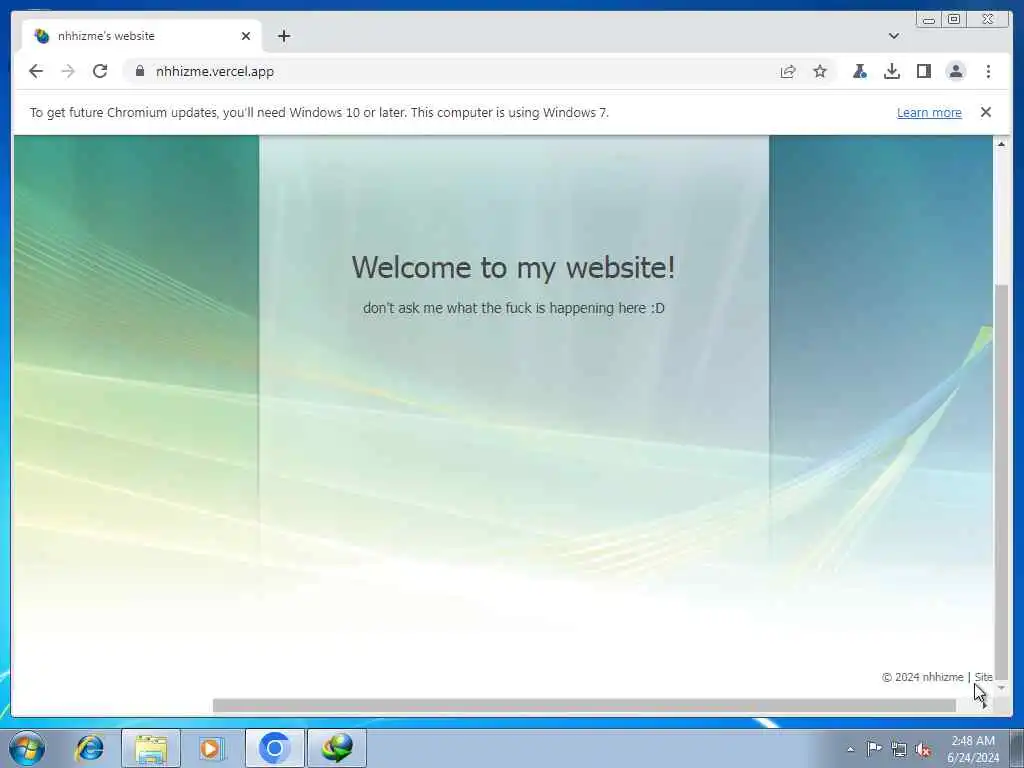Open Internet Download Manager taskbar icon

click(337, 748)
